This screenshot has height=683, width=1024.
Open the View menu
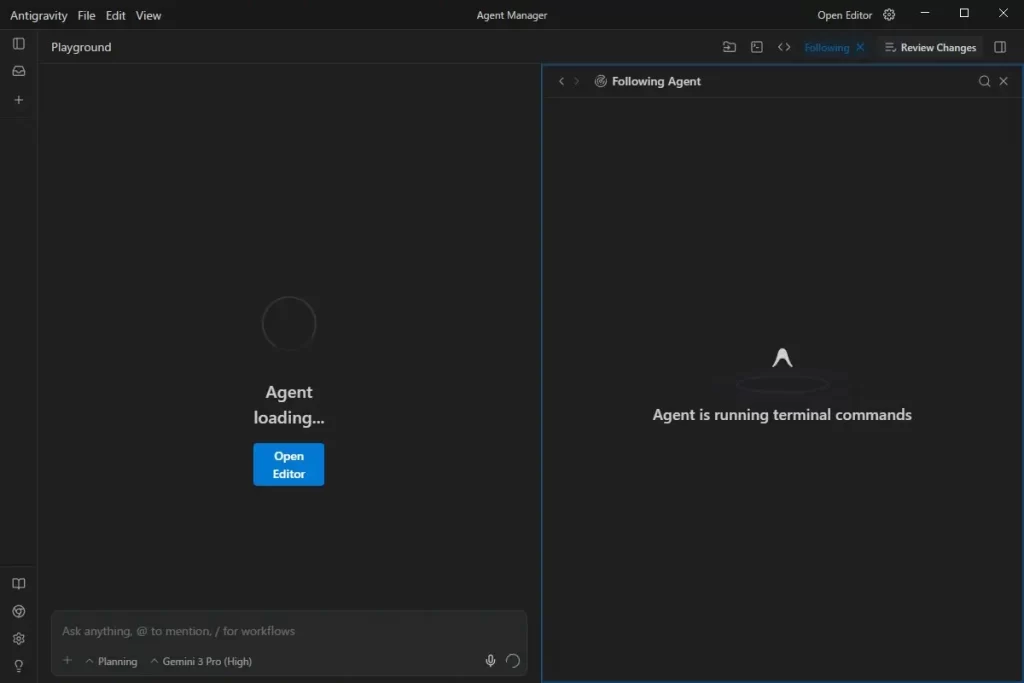coord(148,15)
